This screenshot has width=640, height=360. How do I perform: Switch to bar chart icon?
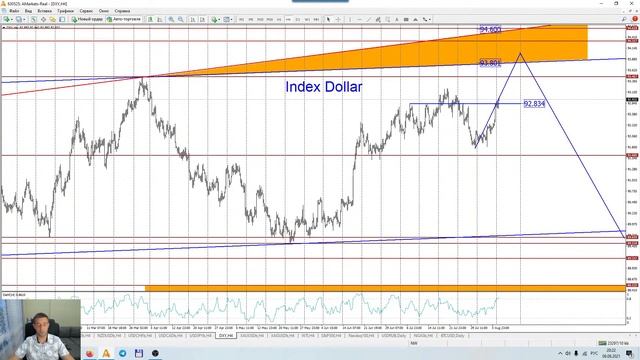click(150, 19)
